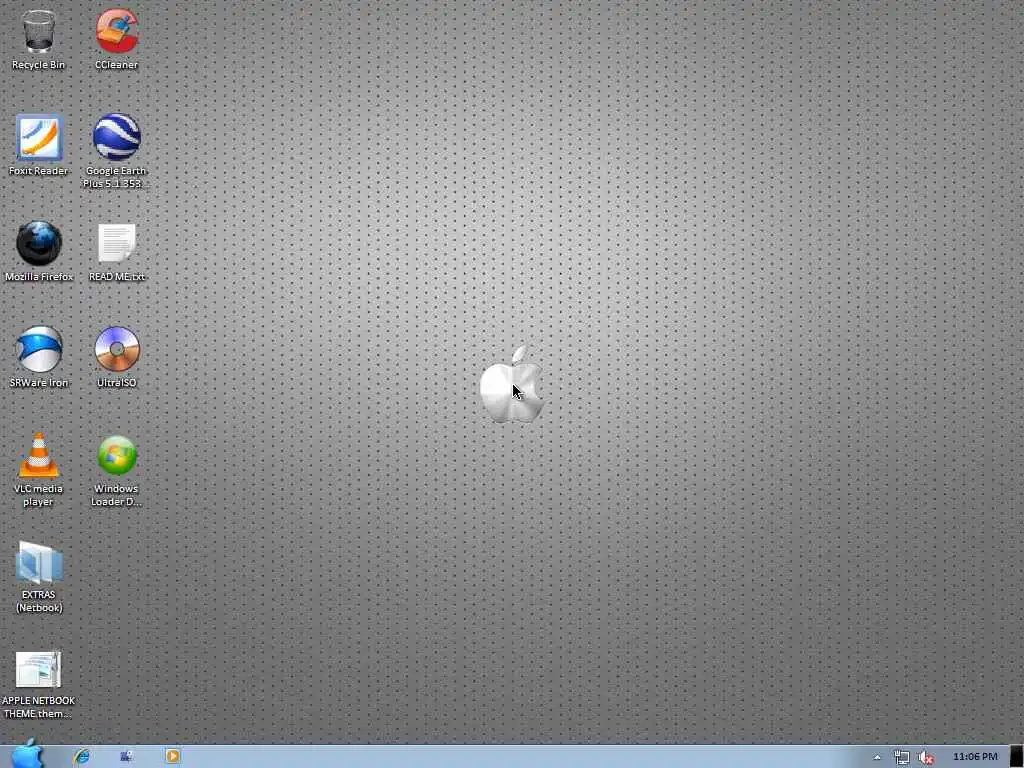Select the EXTRAS (Netbook) folder
Screen dimensions: 1024x768
[39, 577]
